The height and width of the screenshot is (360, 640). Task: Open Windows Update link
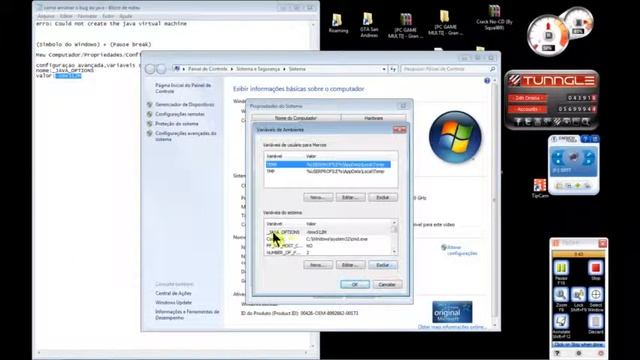[x=173, y=302]
